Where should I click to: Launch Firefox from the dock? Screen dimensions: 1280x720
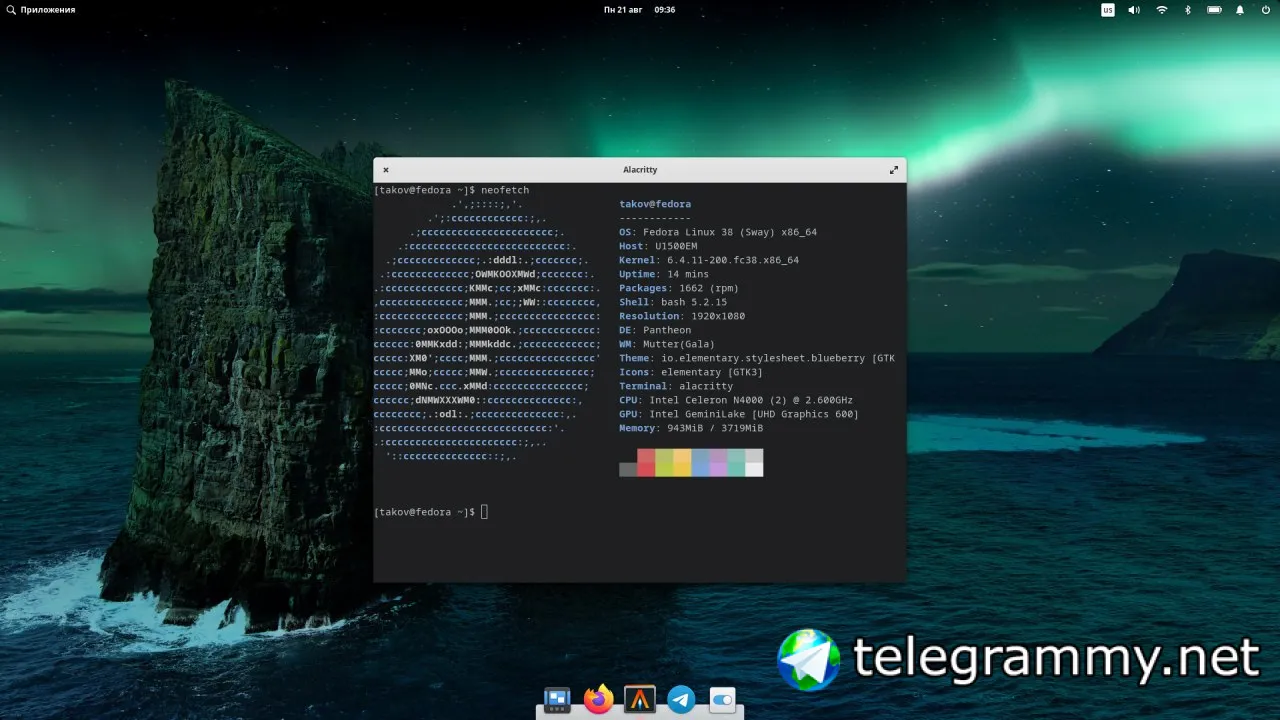click(x=599, y=699)
